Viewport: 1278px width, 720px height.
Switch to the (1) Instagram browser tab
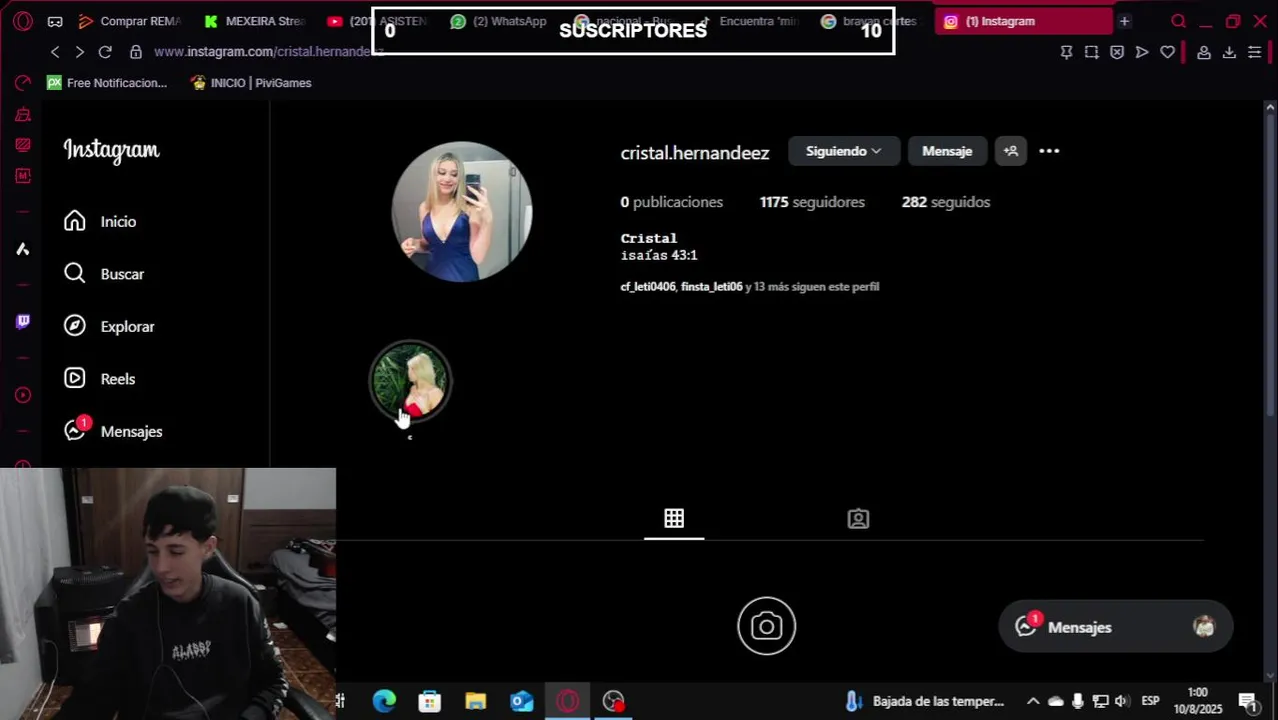coord(1023,21)
